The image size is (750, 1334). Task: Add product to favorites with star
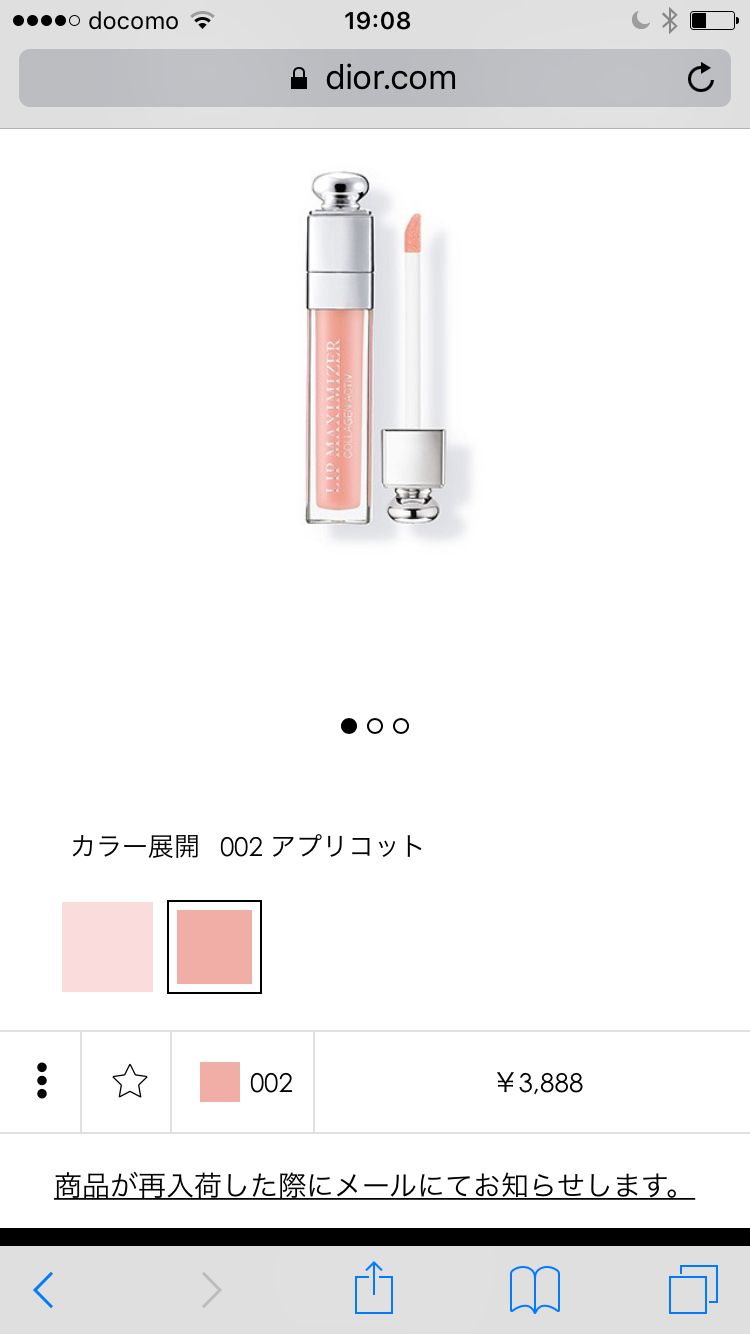point(129,1082)
